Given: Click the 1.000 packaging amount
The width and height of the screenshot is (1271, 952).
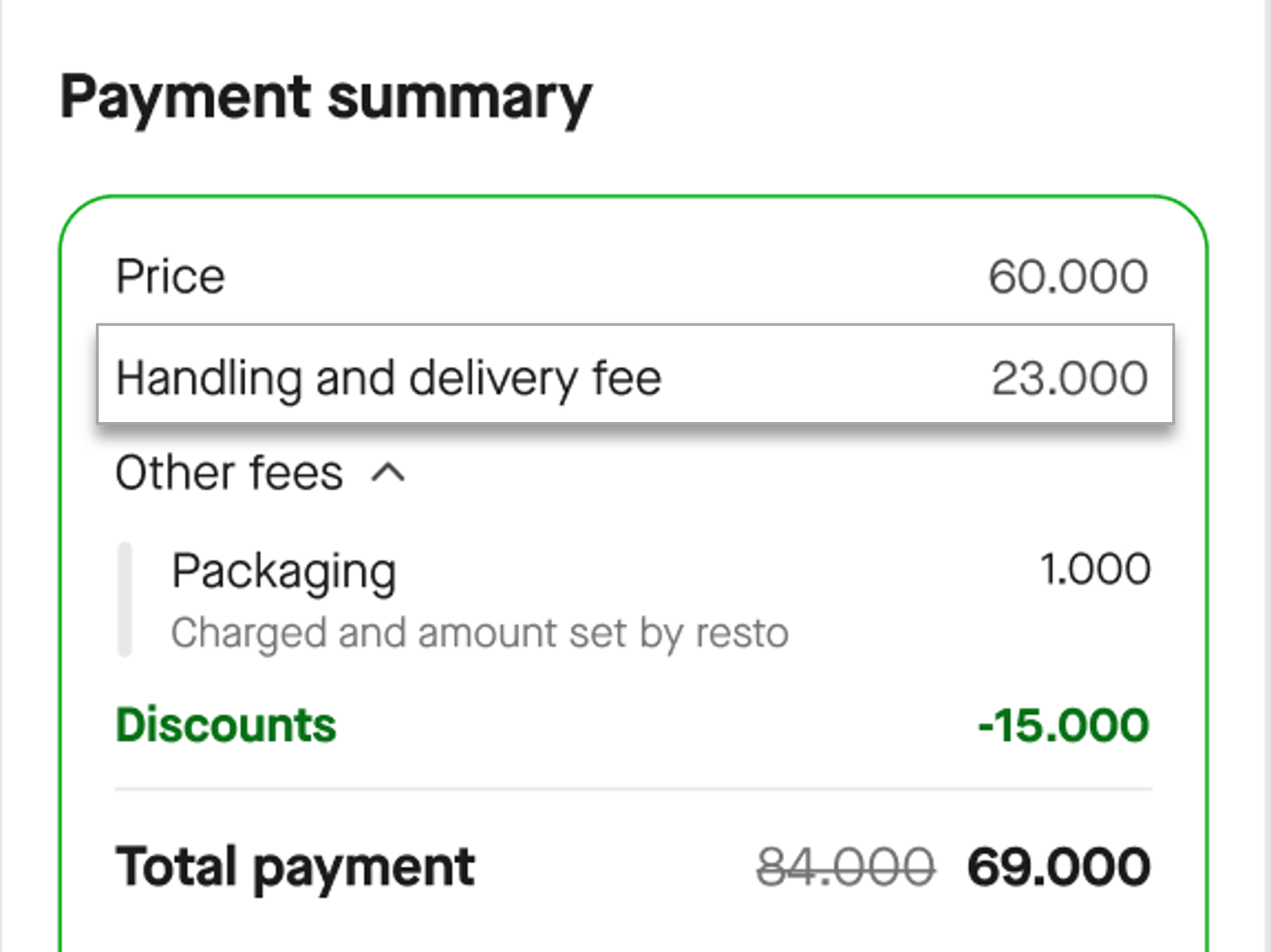Looking at the screenshot, I should click(1095, 569).
